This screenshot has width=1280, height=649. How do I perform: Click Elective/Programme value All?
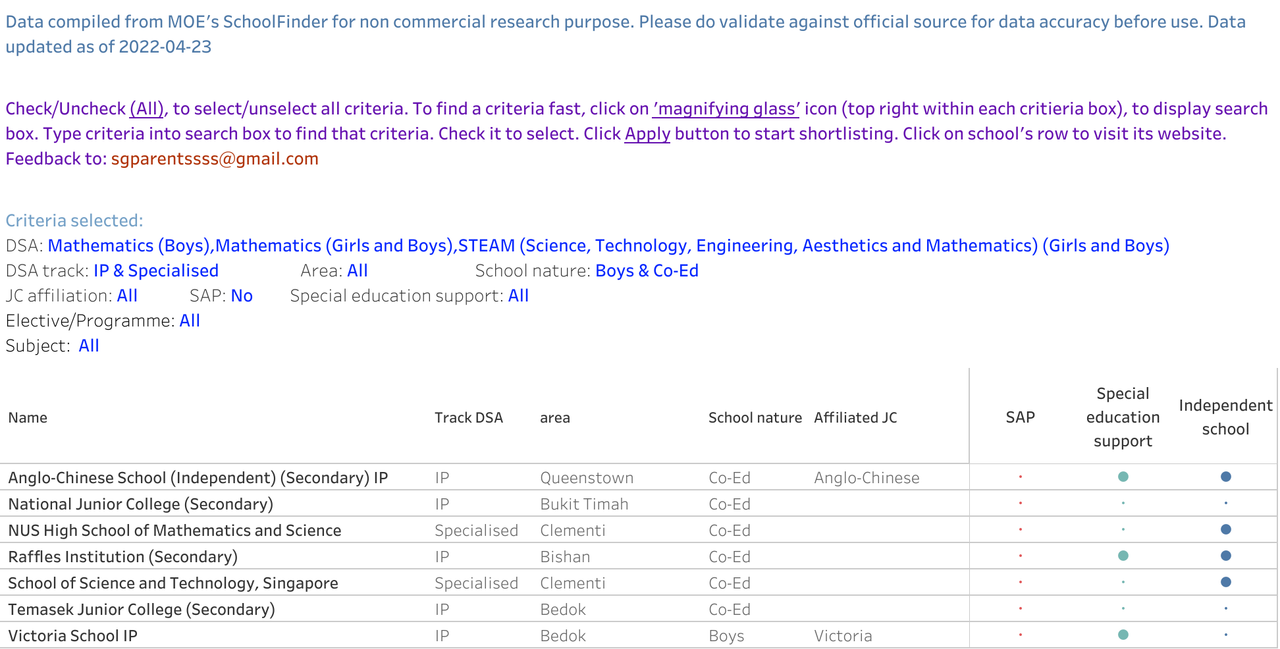click(190, 321)
